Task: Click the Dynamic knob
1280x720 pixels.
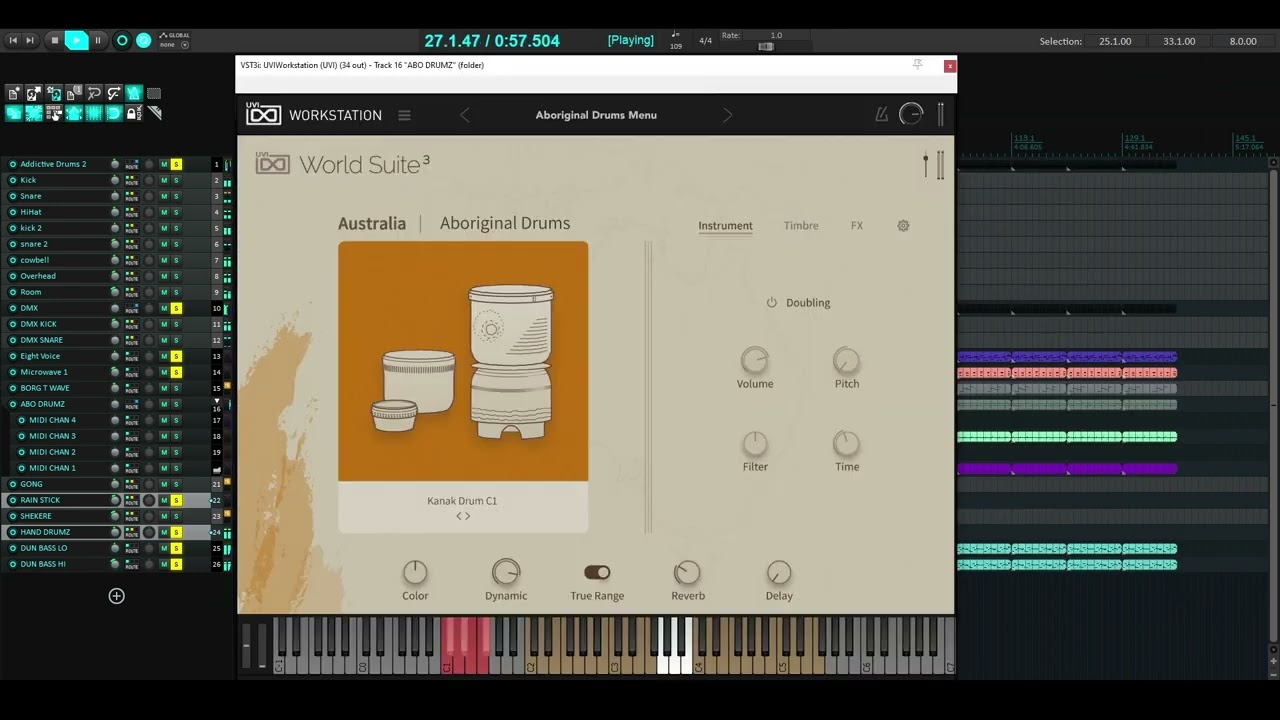Action: (506, 573)
